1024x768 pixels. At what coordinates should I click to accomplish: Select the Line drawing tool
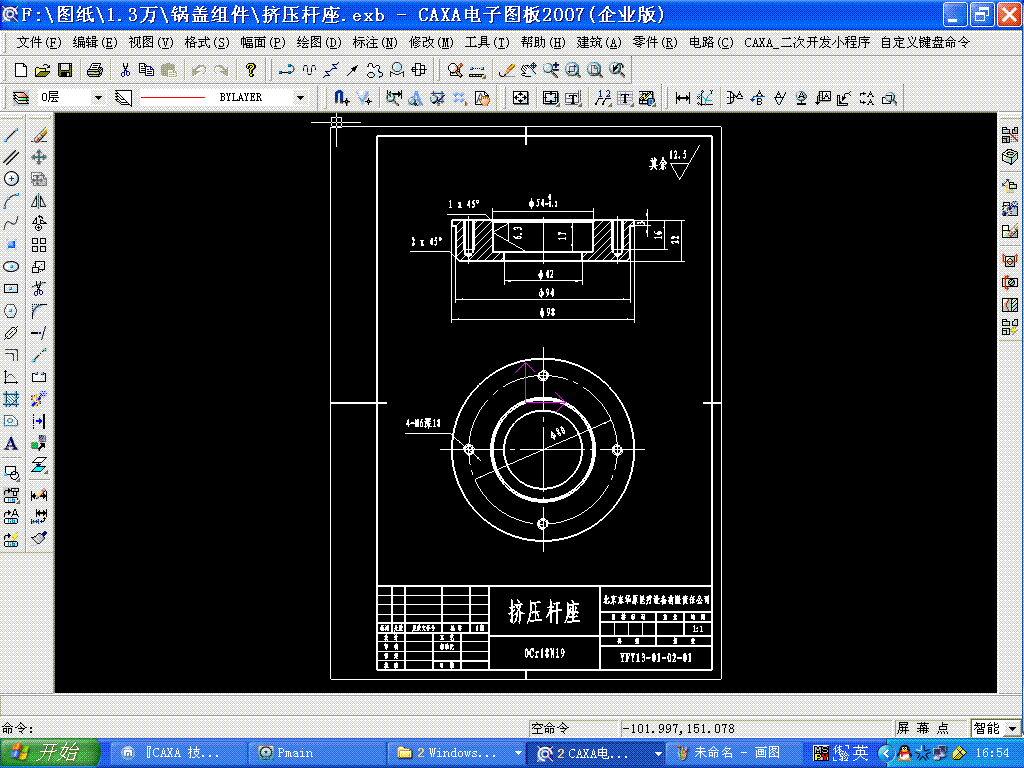pos(11,135)
